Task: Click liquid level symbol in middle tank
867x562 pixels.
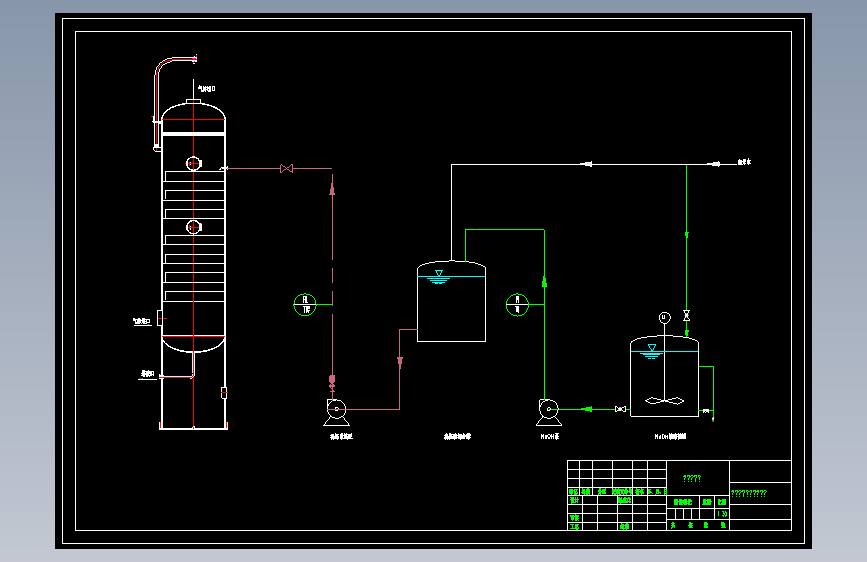Action: click(x=439, y=277)
